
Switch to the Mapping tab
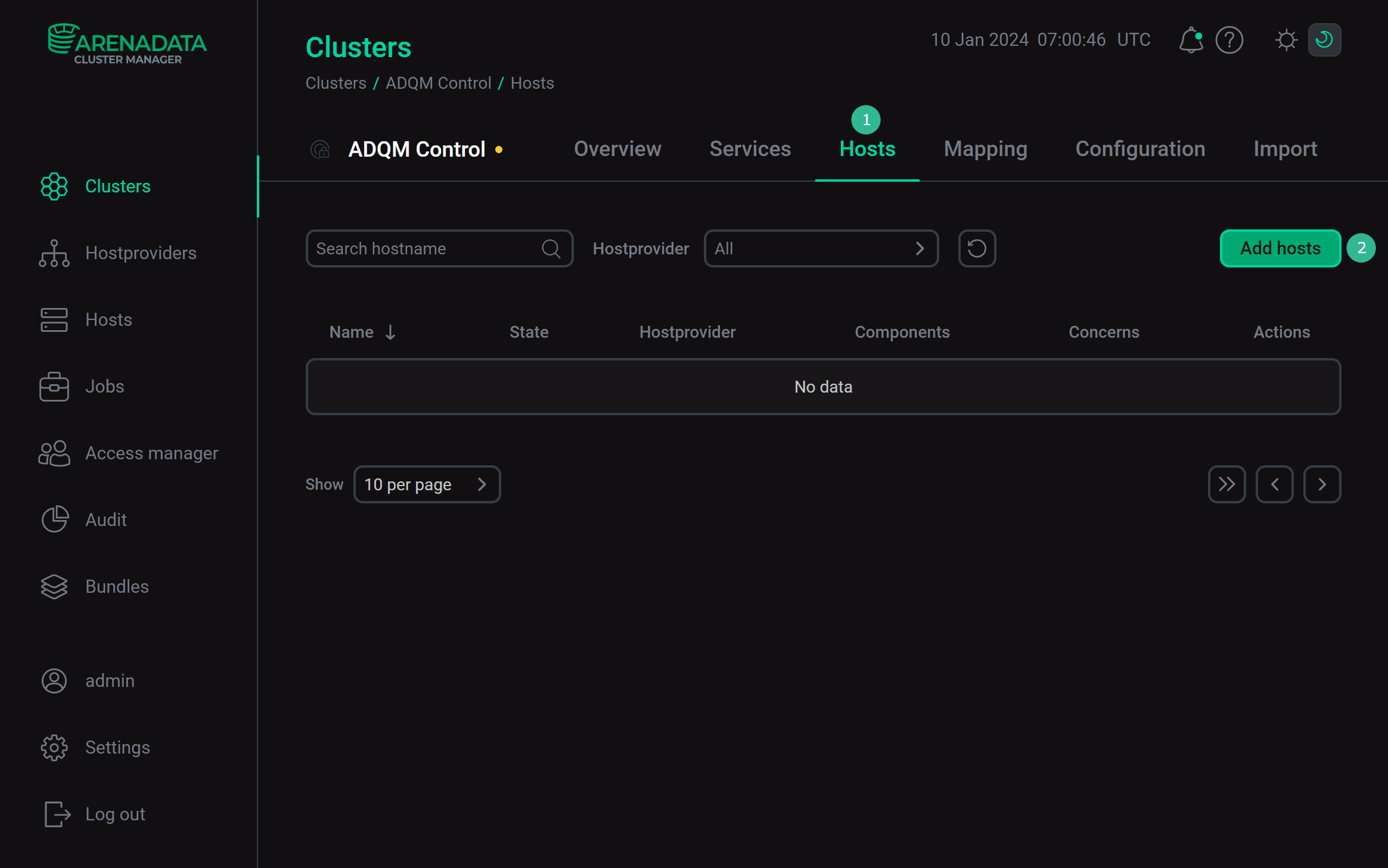tap(985, 148)
